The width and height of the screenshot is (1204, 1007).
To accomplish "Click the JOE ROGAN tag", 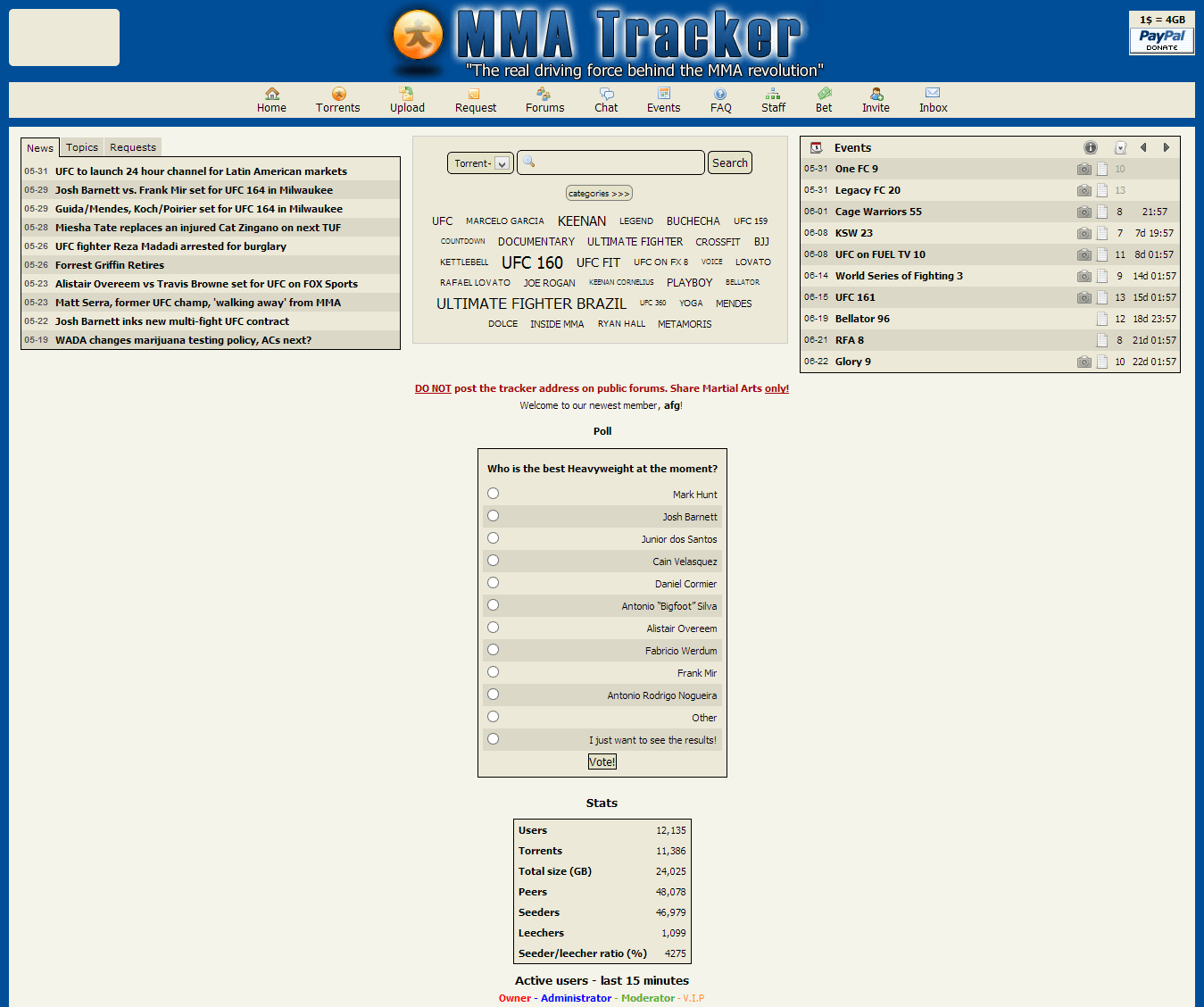I will (550, 283).
